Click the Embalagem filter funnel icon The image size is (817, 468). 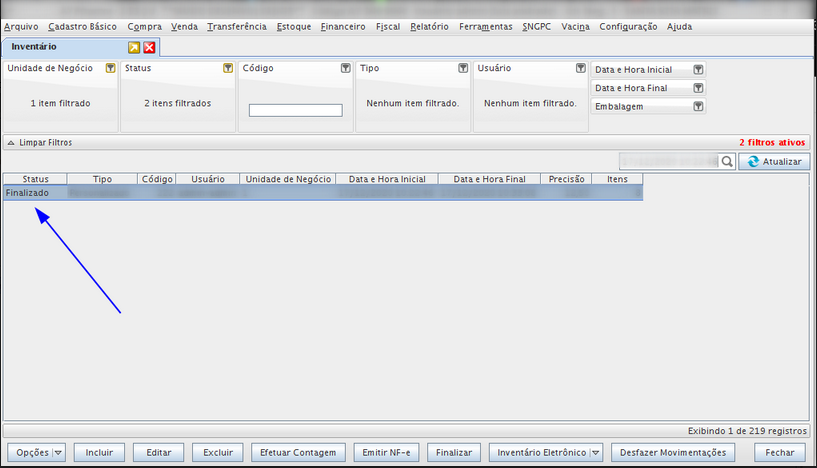[698, 106]
